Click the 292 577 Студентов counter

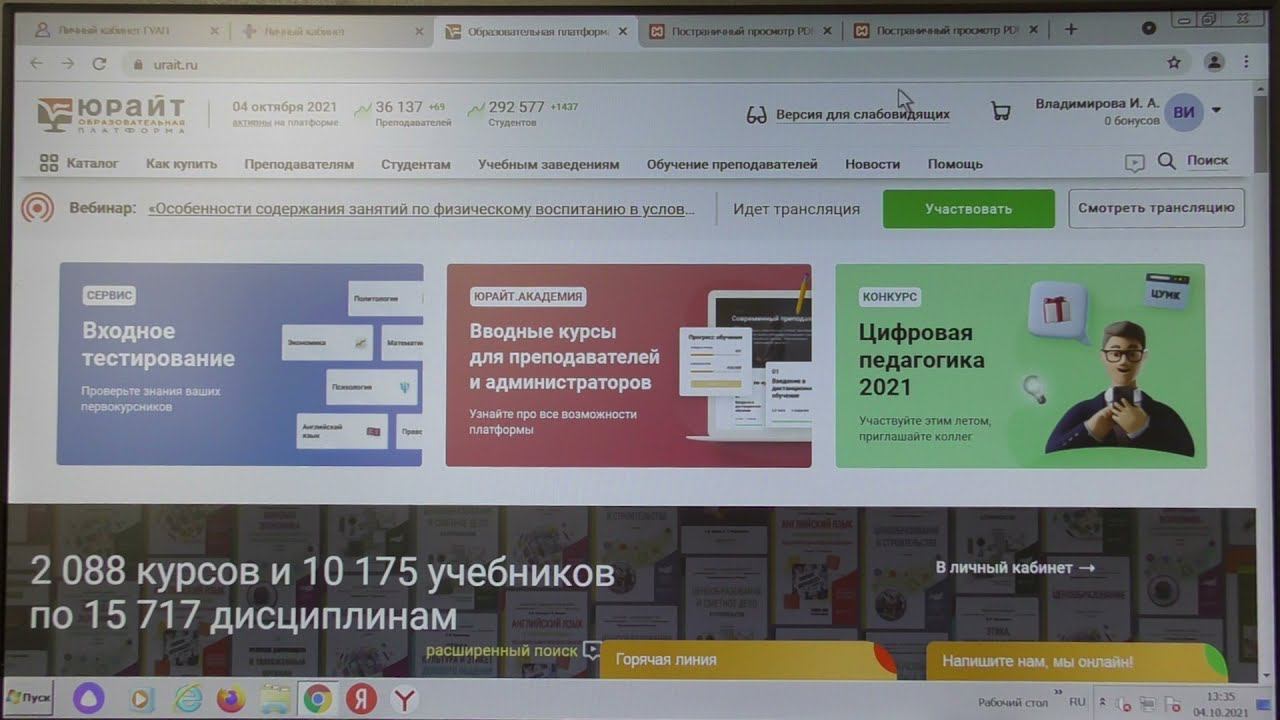click(522, 113)
